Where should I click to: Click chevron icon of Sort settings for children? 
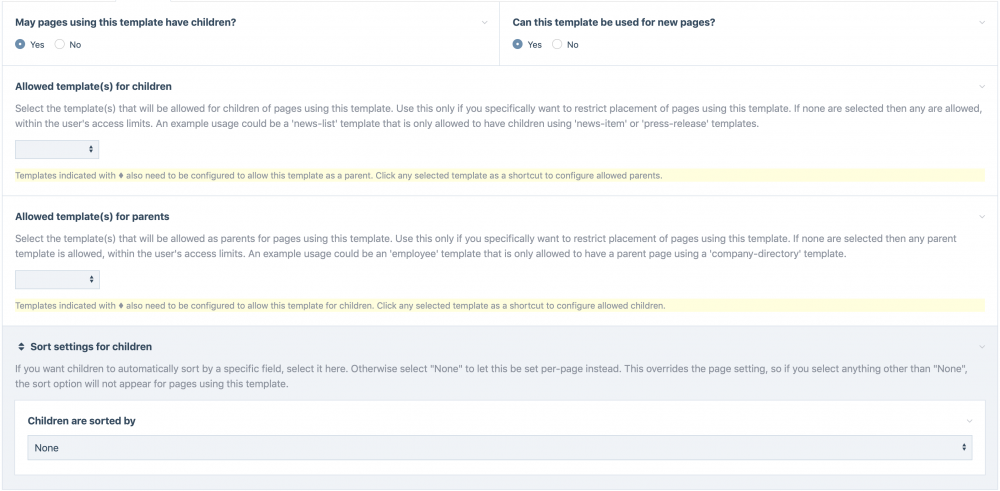982,347
